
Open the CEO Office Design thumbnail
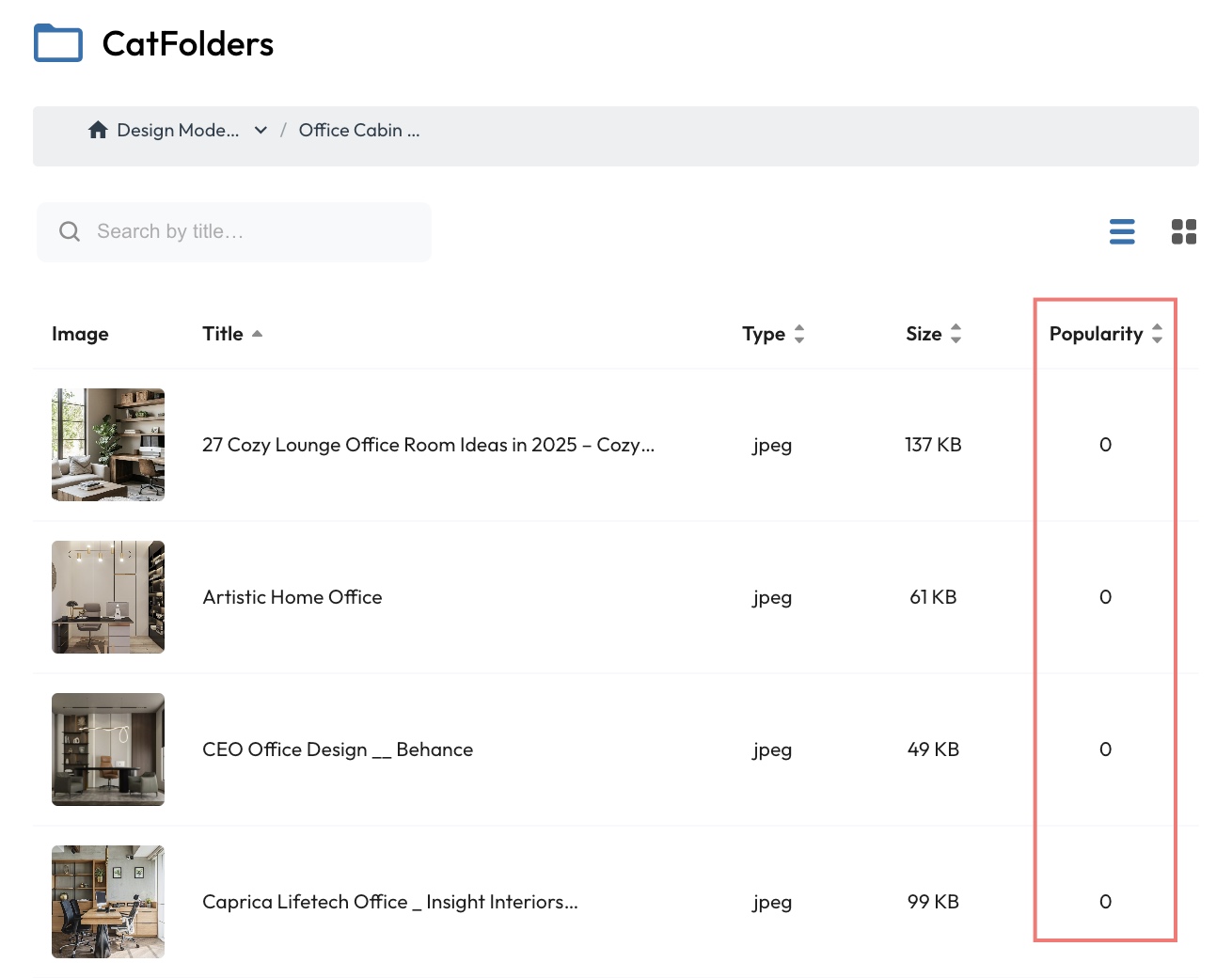pyautogui.click(x=108, y=749)
